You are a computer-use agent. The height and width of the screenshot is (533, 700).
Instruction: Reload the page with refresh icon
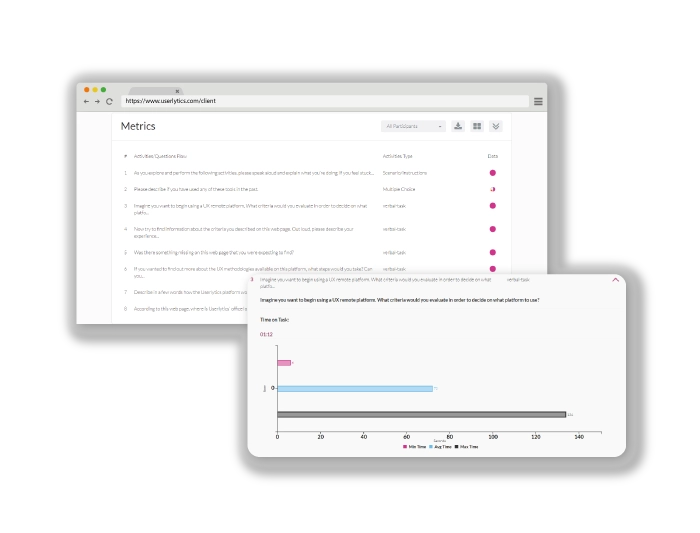pyautogui.click(x=109, y=101)
